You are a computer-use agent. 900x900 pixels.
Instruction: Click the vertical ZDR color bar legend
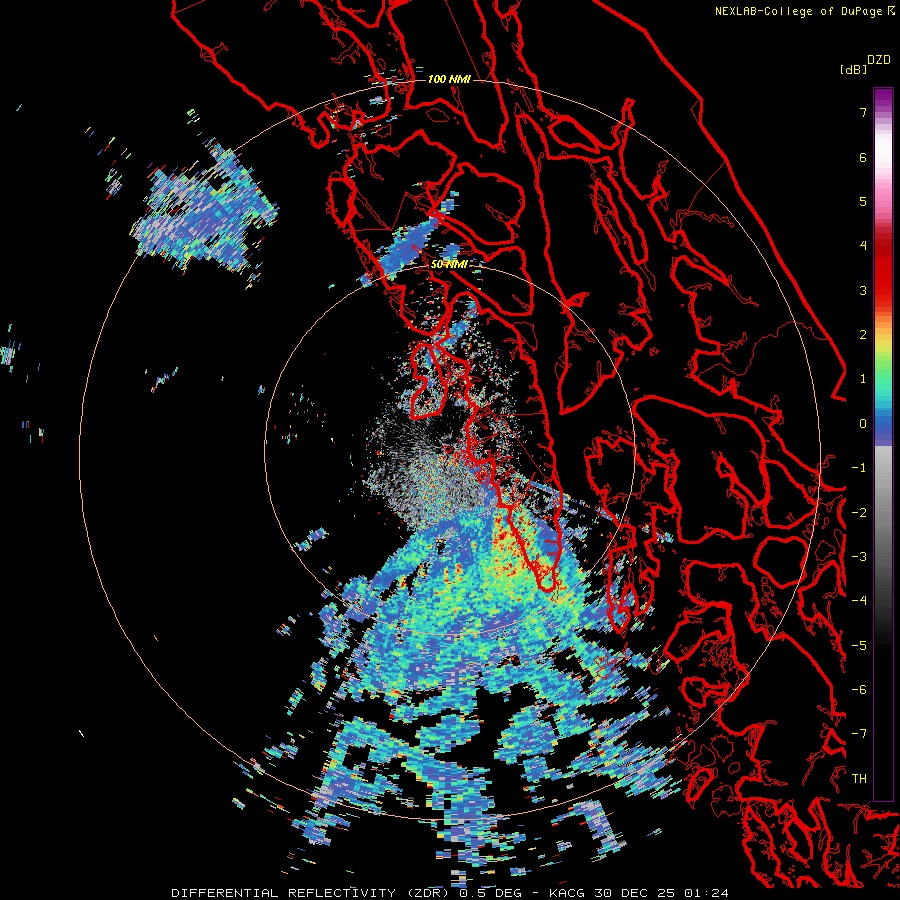coord(883,444)
